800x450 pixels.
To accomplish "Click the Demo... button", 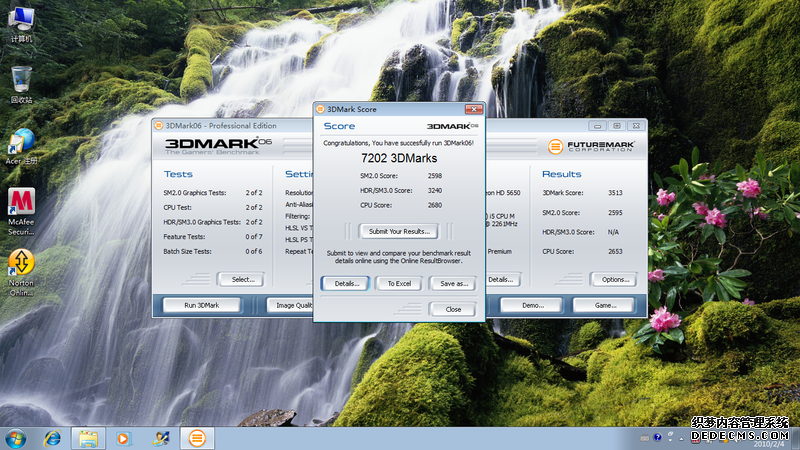I will point(532,305).
